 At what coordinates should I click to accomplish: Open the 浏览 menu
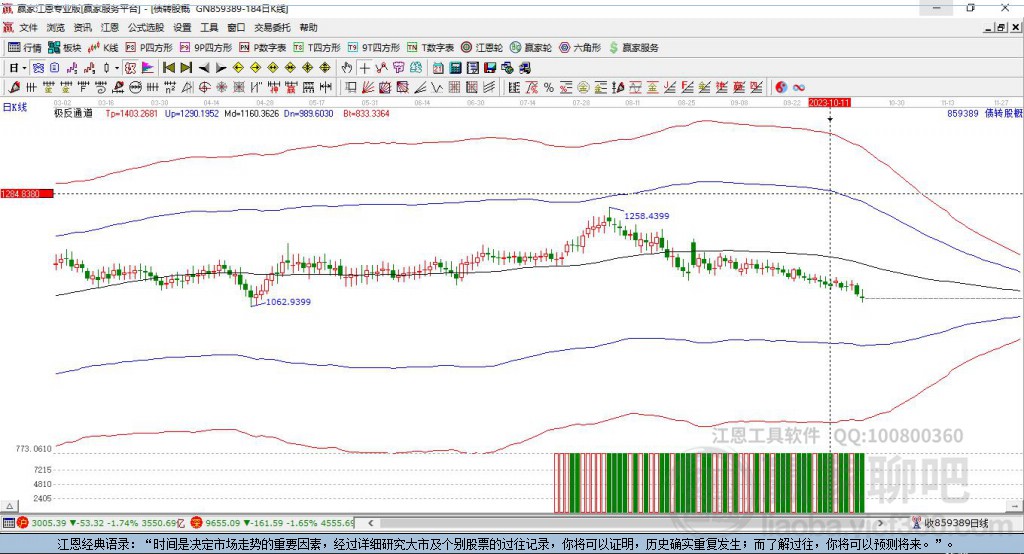tap(56, 27)
